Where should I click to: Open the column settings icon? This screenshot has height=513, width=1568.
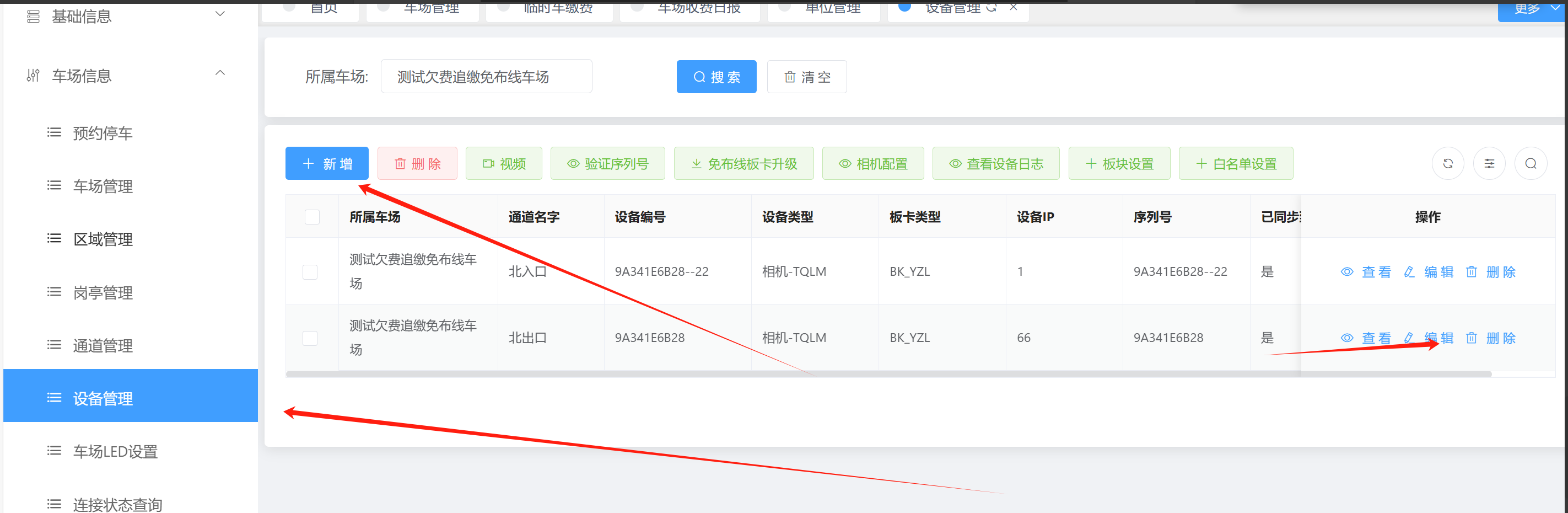point(1490,163)
